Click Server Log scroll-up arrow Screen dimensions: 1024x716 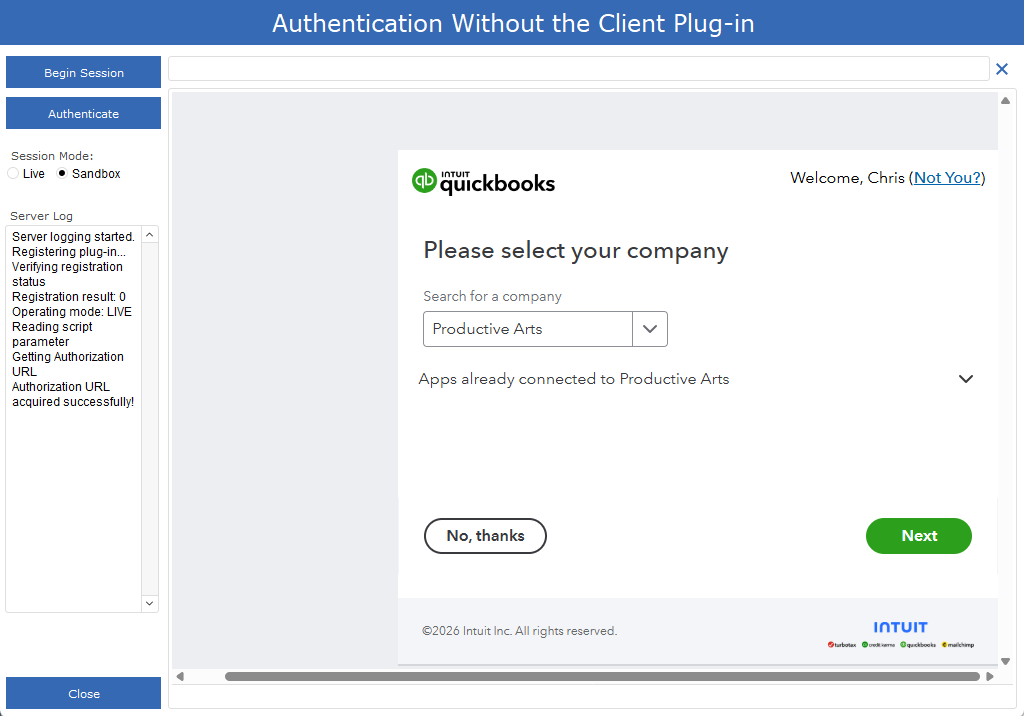[x=150, y=234]
